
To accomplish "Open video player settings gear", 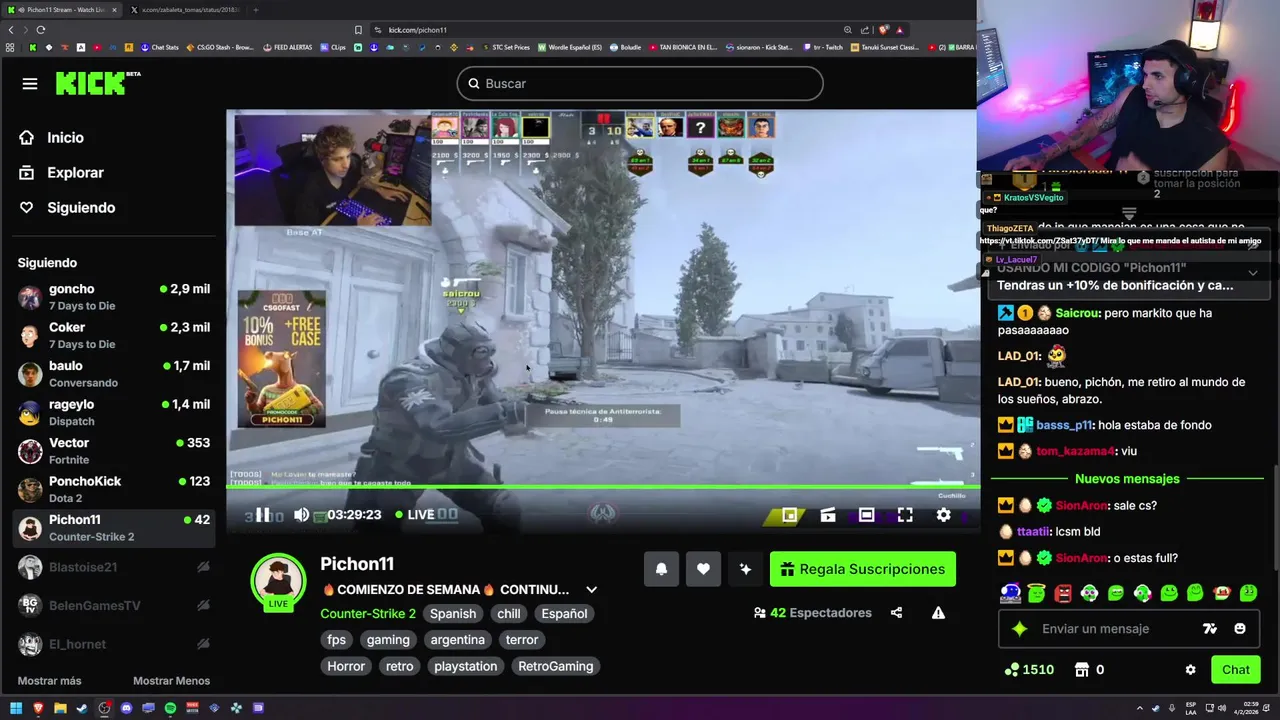I will [943, 515].
